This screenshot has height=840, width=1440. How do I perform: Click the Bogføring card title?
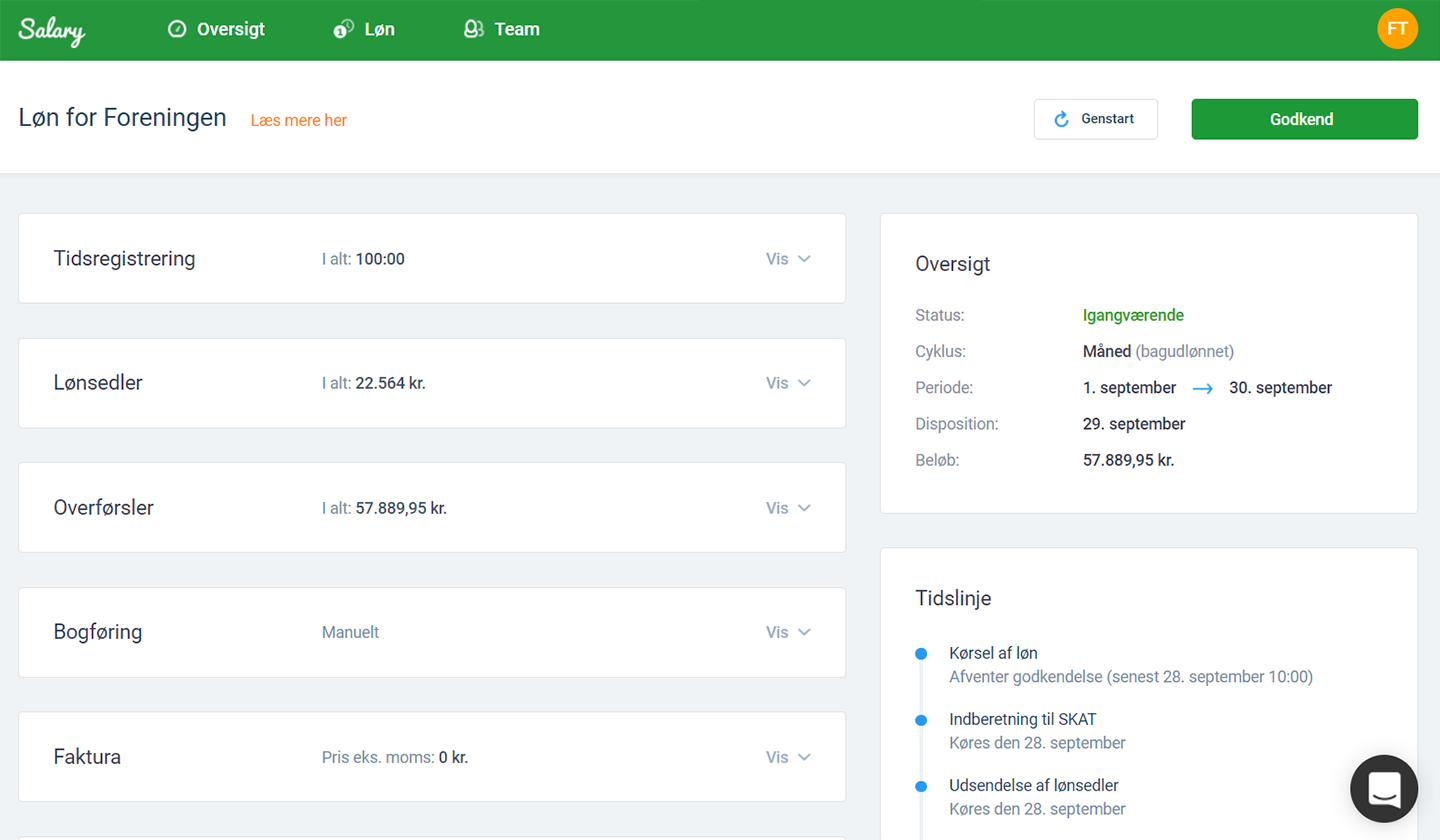point(98,632)
